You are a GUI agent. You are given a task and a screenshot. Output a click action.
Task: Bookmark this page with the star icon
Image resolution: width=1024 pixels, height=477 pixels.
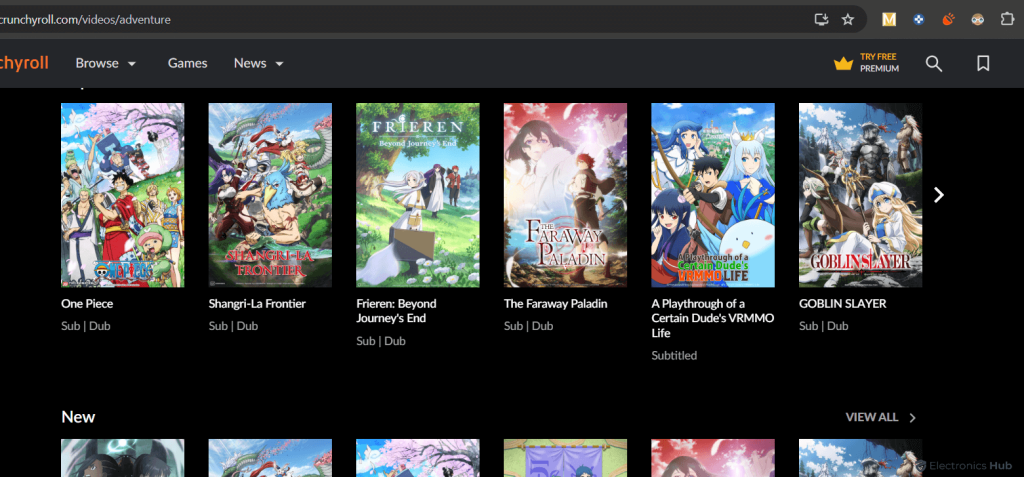coord(848,19)
